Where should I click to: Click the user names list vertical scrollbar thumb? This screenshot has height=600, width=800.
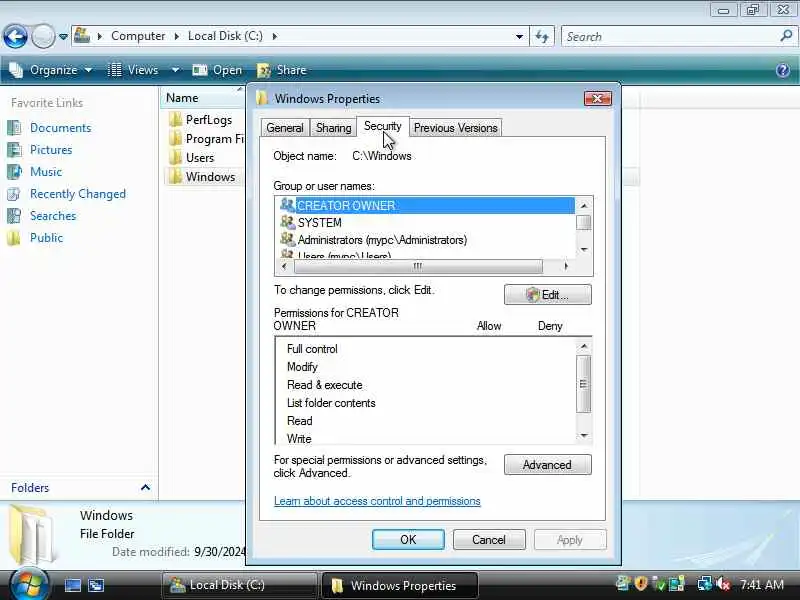584,222
